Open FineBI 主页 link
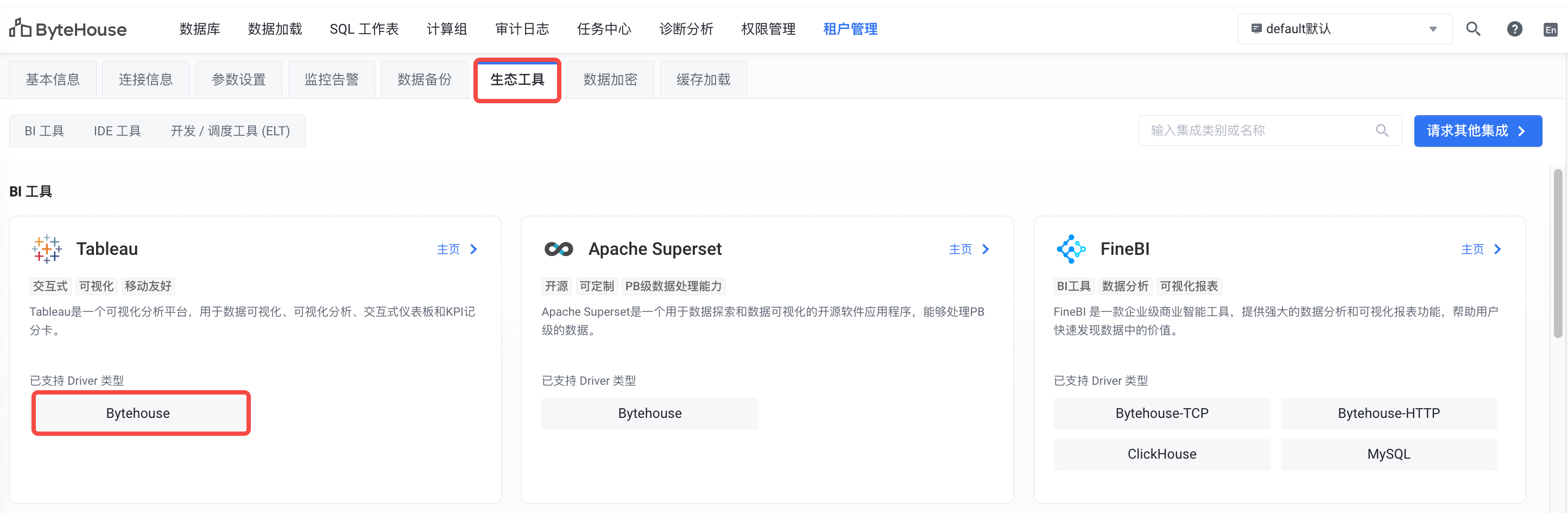The height and width of the screenshot is (513, 1568). (1482, 249)
